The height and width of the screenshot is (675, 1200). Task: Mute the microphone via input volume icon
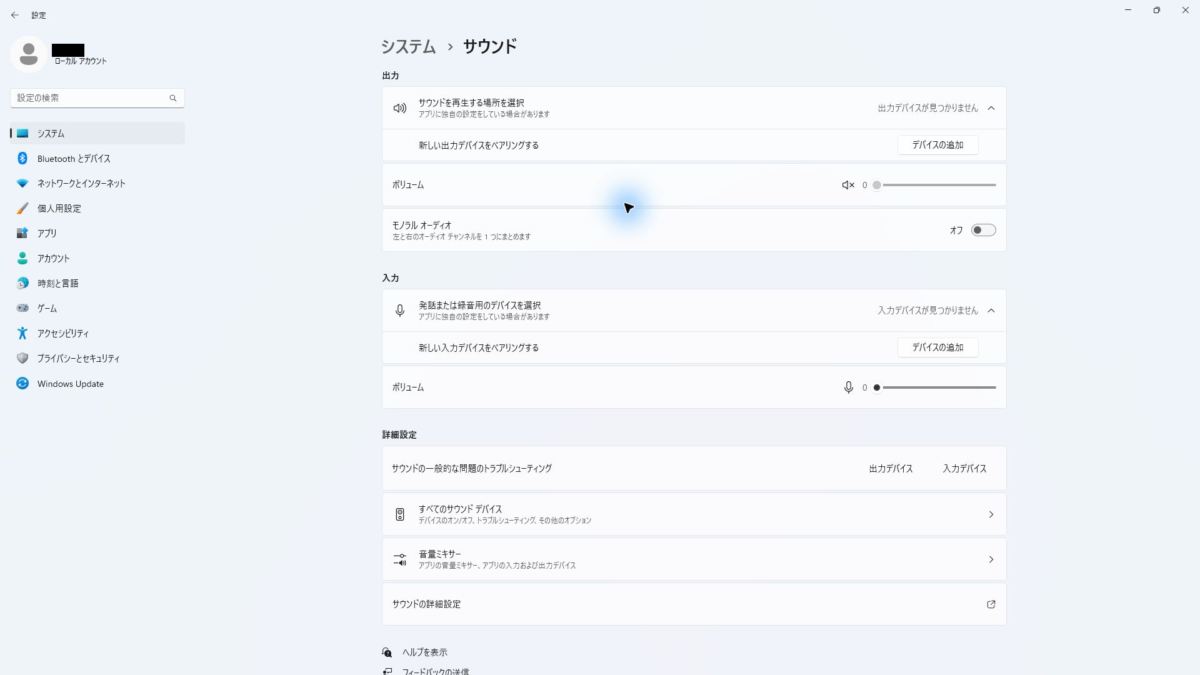tap(848, 387)
